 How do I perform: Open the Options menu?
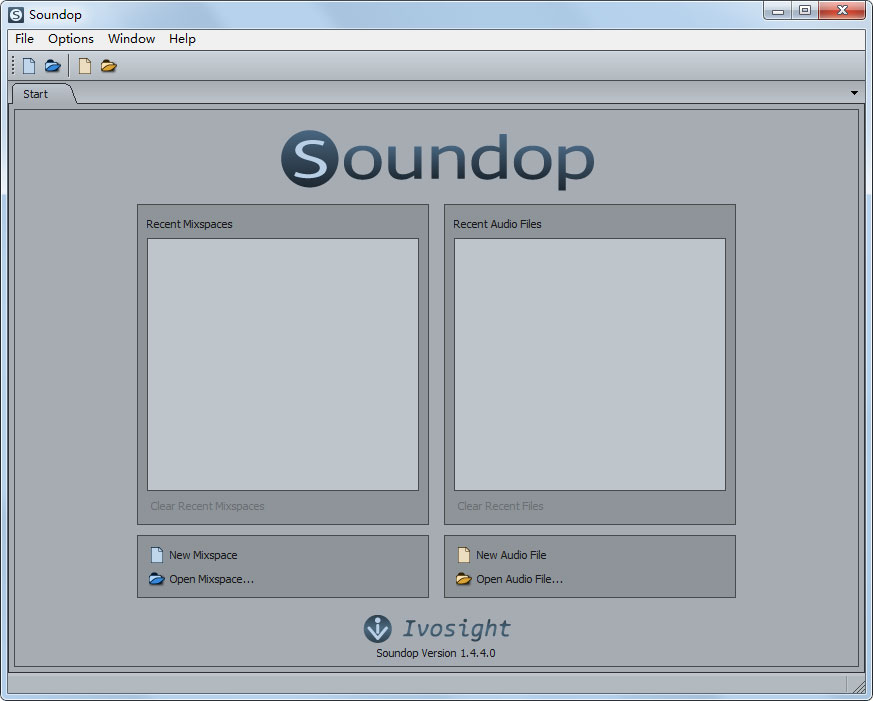[71, 39]
